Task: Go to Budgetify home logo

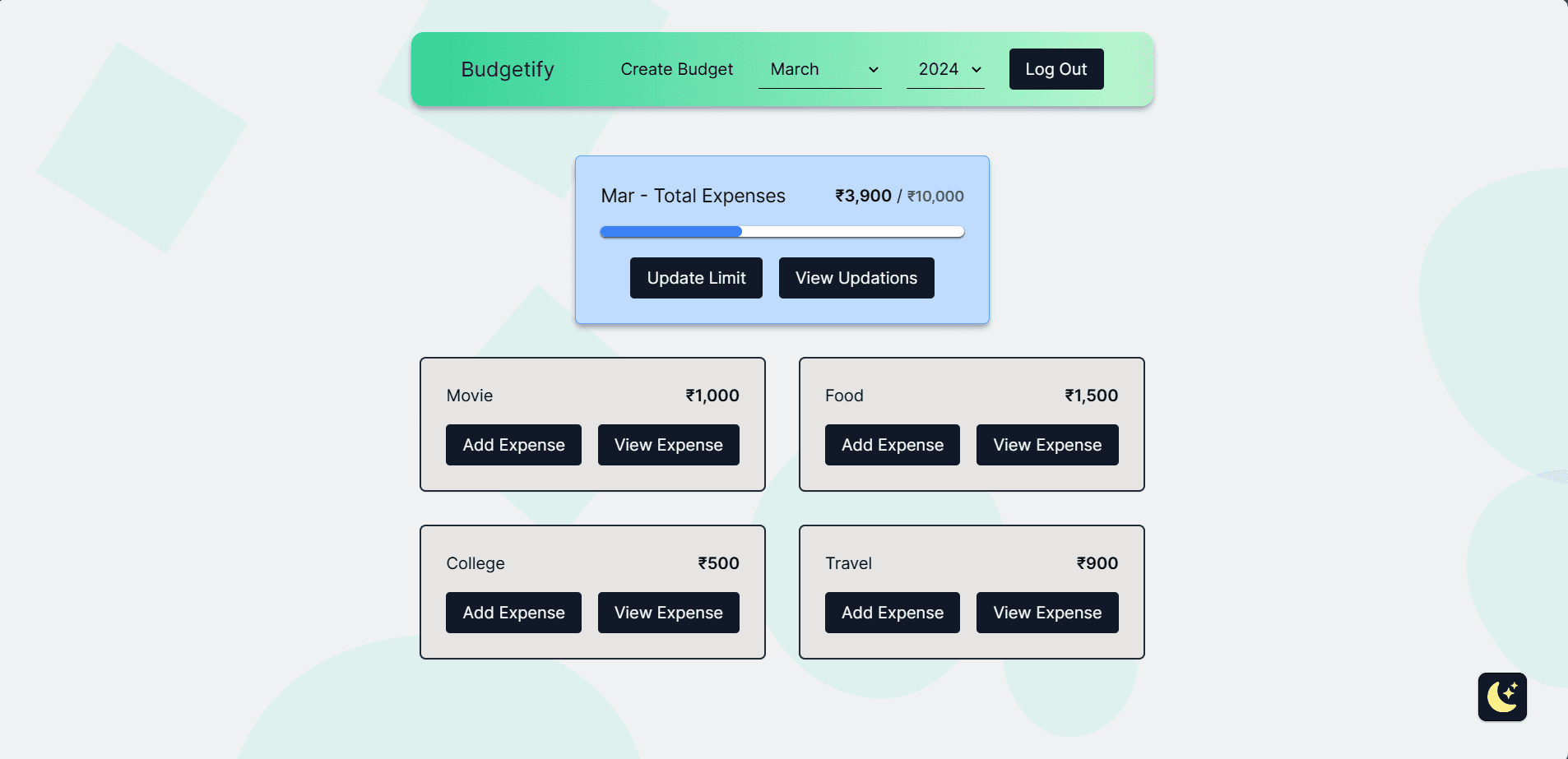Action: [508, 69]
